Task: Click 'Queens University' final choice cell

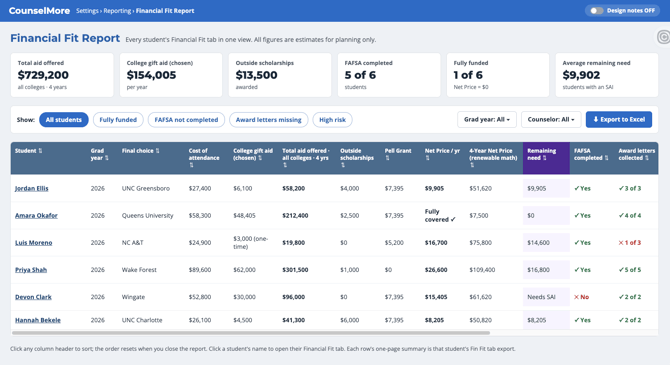Action: [147, 215]
